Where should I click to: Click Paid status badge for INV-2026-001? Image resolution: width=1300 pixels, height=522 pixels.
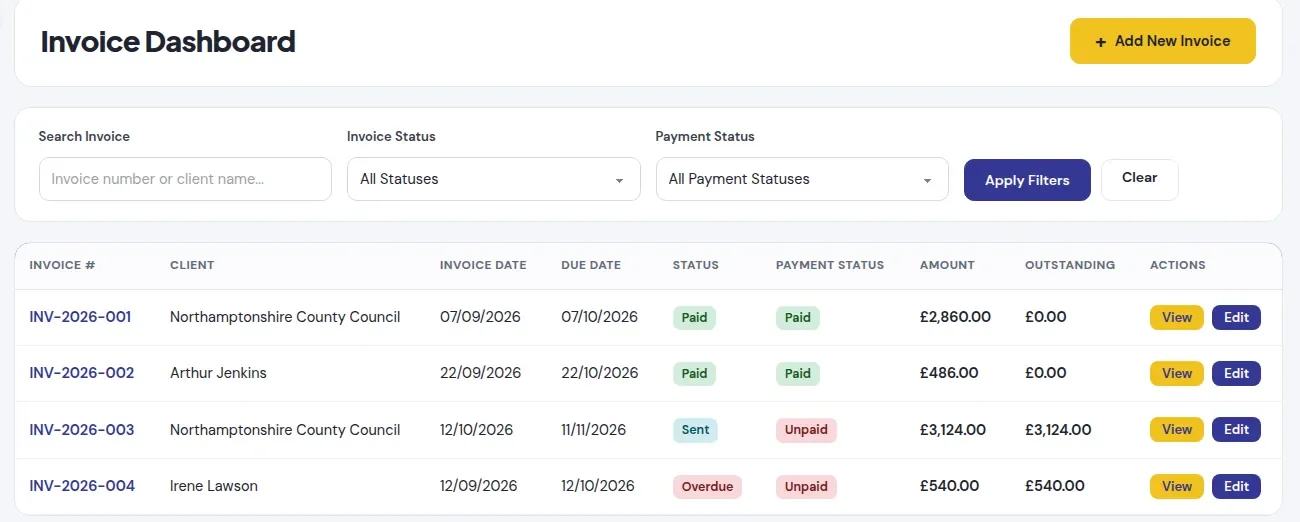694,317
